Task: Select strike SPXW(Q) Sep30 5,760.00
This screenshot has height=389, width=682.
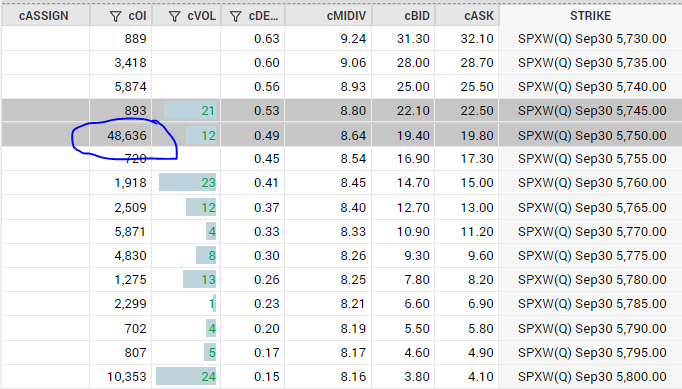Action: (592, 183)
